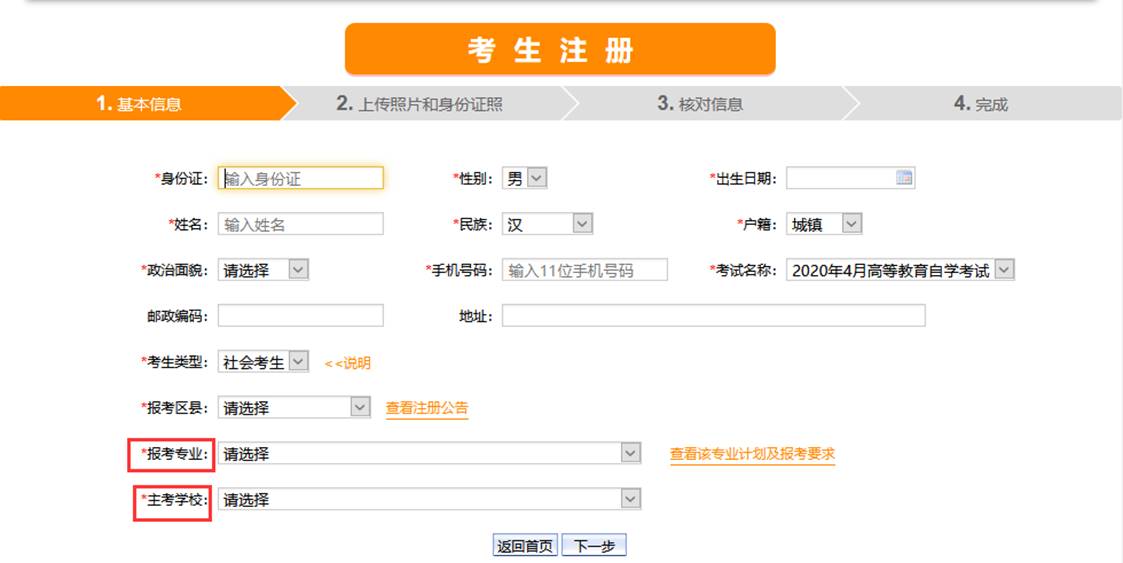This screenshot has width=1123, height=563.
Task: Click the 邮政编码 input field
Action: click(300, 316)
